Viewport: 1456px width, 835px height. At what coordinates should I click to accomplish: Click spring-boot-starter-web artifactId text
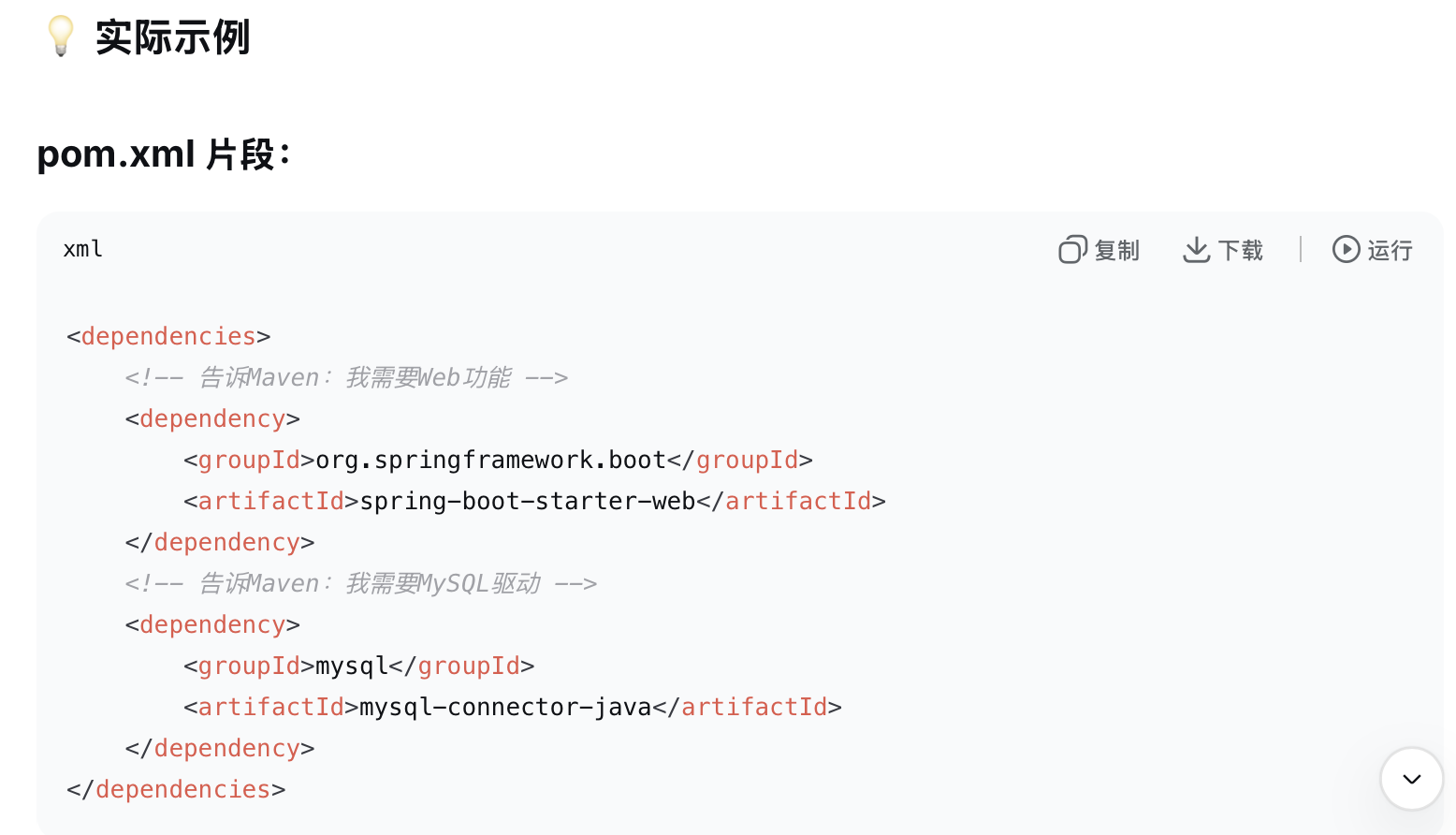tap(527, 501)
